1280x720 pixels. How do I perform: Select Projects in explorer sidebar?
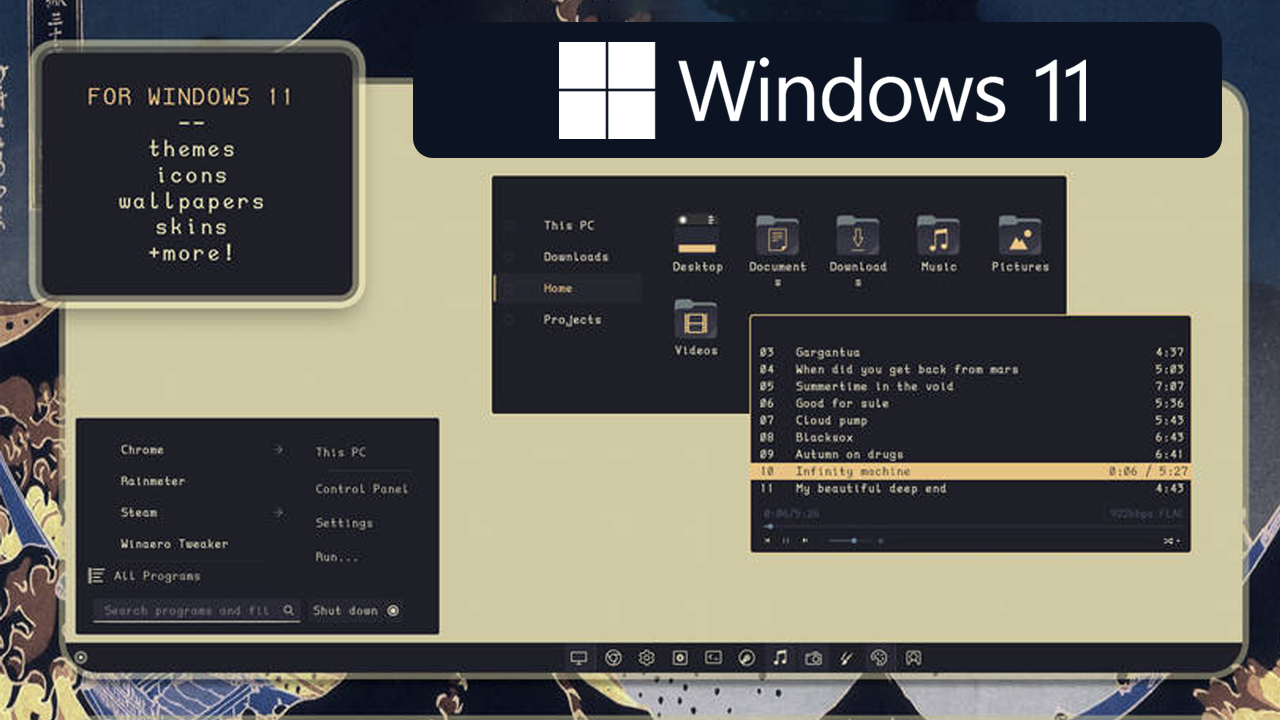click(572, 320)
